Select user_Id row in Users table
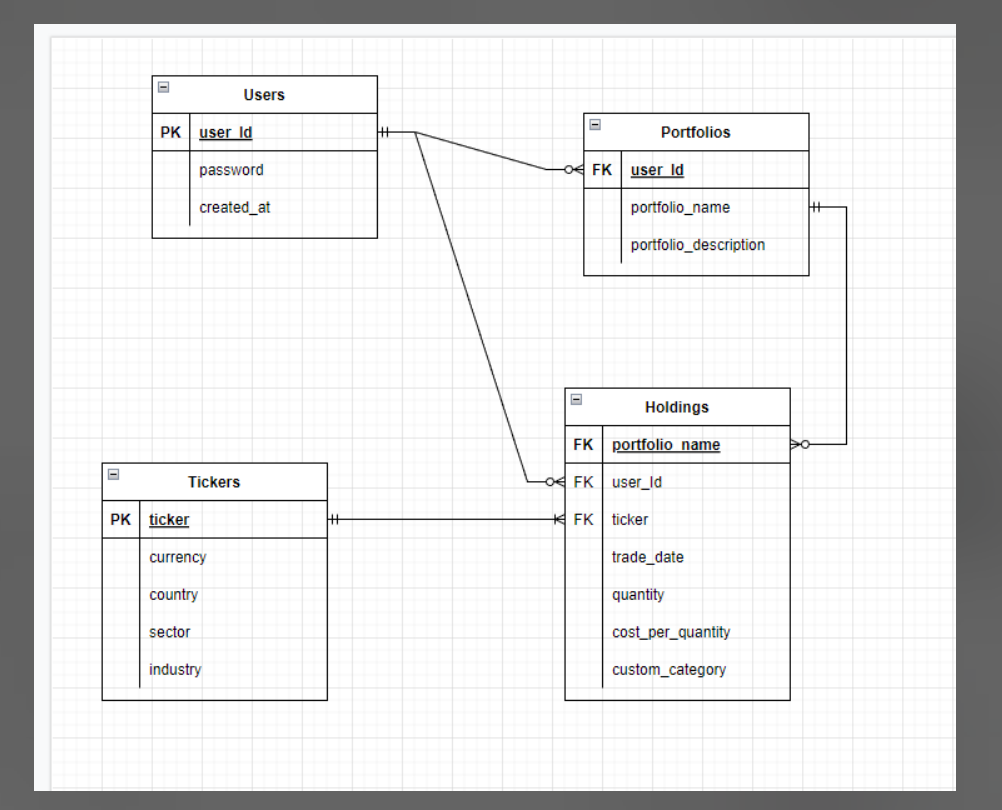Screen dimensions: 1002x810 pos(265,132)
